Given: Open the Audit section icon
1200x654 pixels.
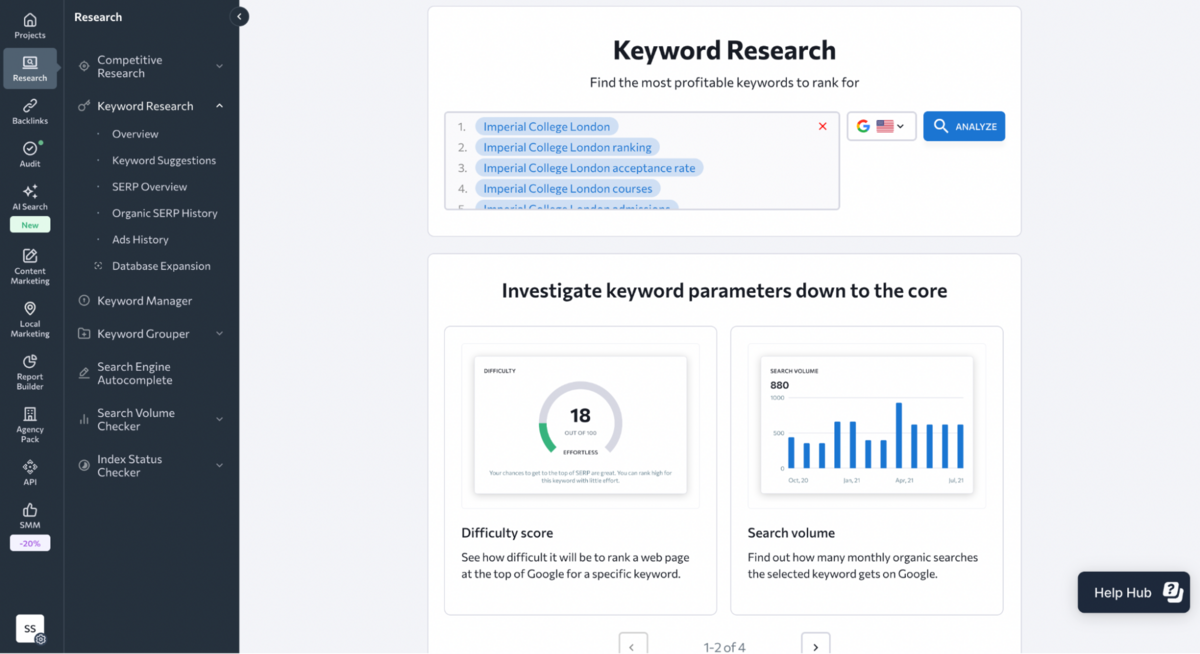Looking at the screenshot, I should pos(30,154).
